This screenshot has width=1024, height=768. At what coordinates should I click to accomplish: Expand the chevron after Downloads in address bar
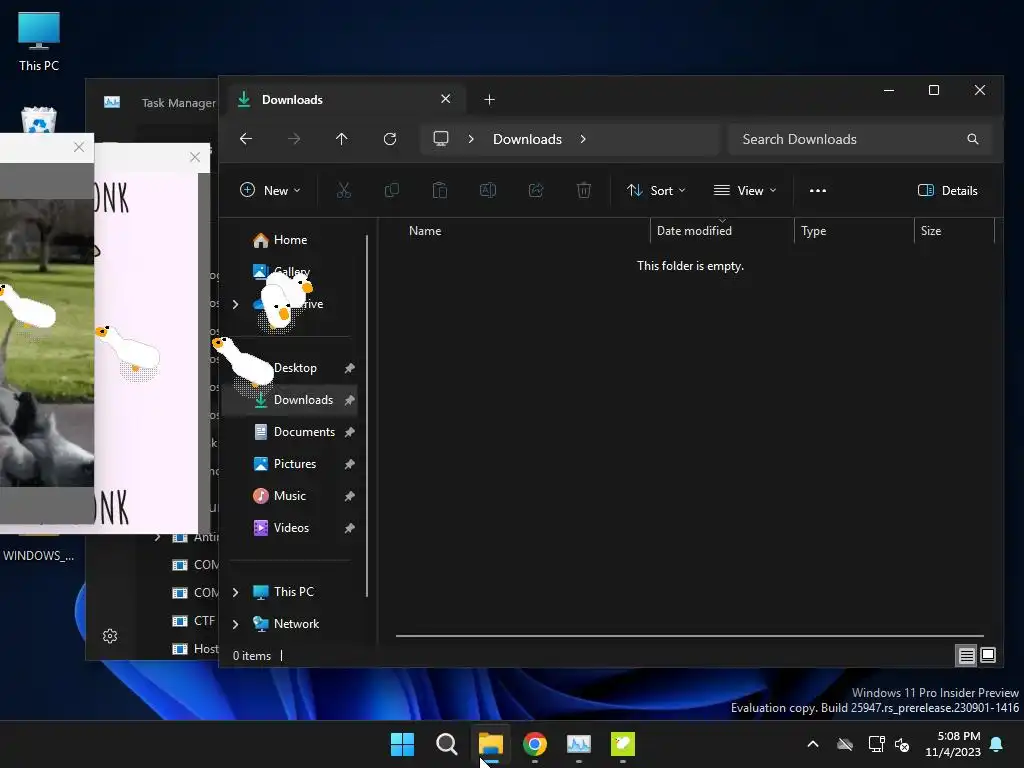point(583,139)
